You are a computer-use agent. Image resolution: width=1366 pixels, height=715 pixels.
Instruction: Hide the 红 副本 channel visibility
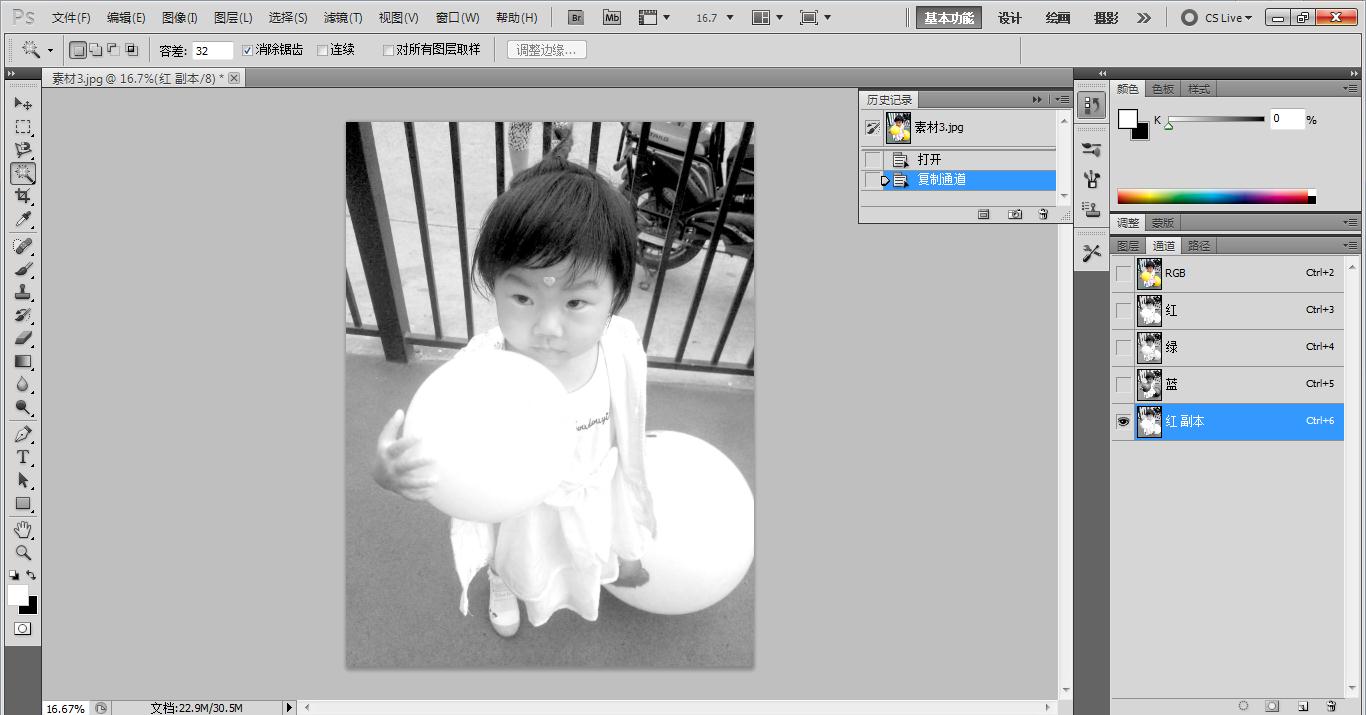click(x=1123, y=421)
